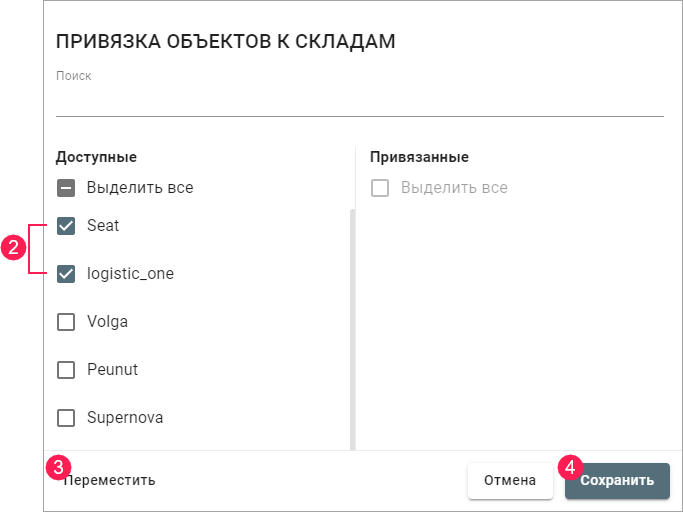Enable the Peunut checkbox
The image size is (683, 512).
coord(66,370)
